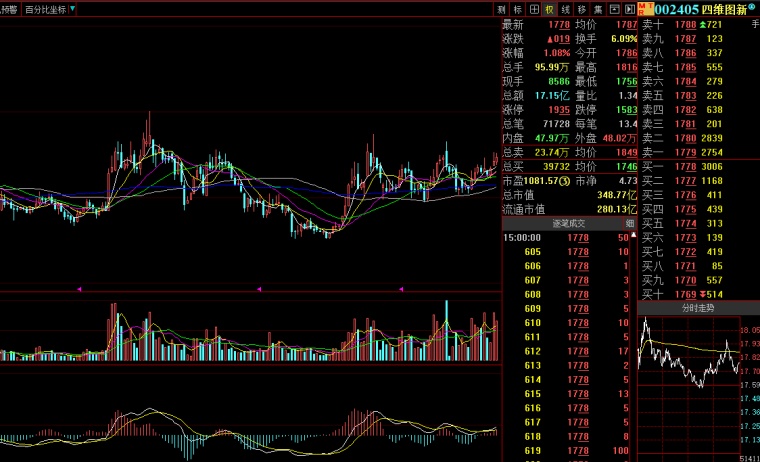This screenshot has height=462, width=760.
Task: Click the 线 drawing tool icon
Action: (x=566, y=9)
